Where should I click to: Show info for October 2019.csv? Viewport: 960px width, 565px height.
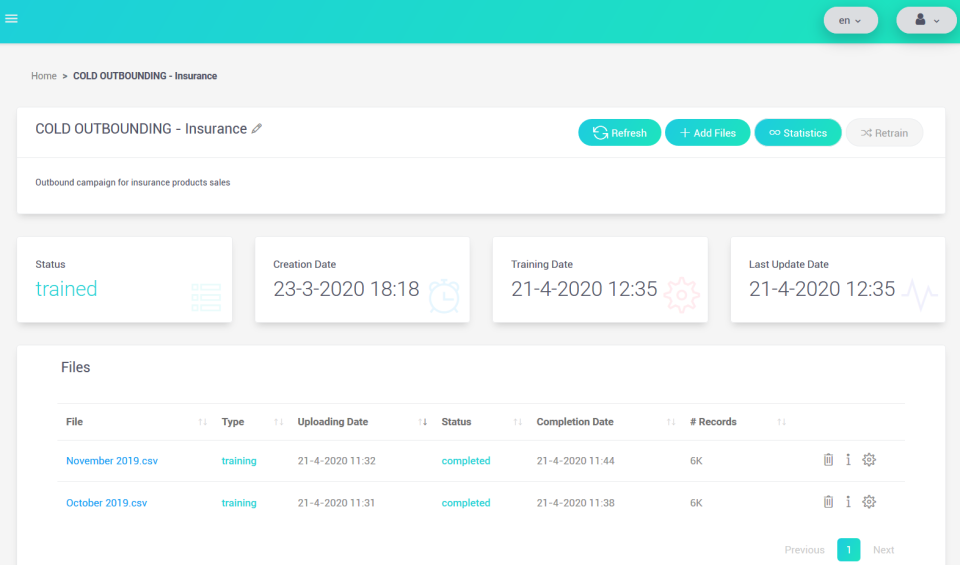[848, 502]
